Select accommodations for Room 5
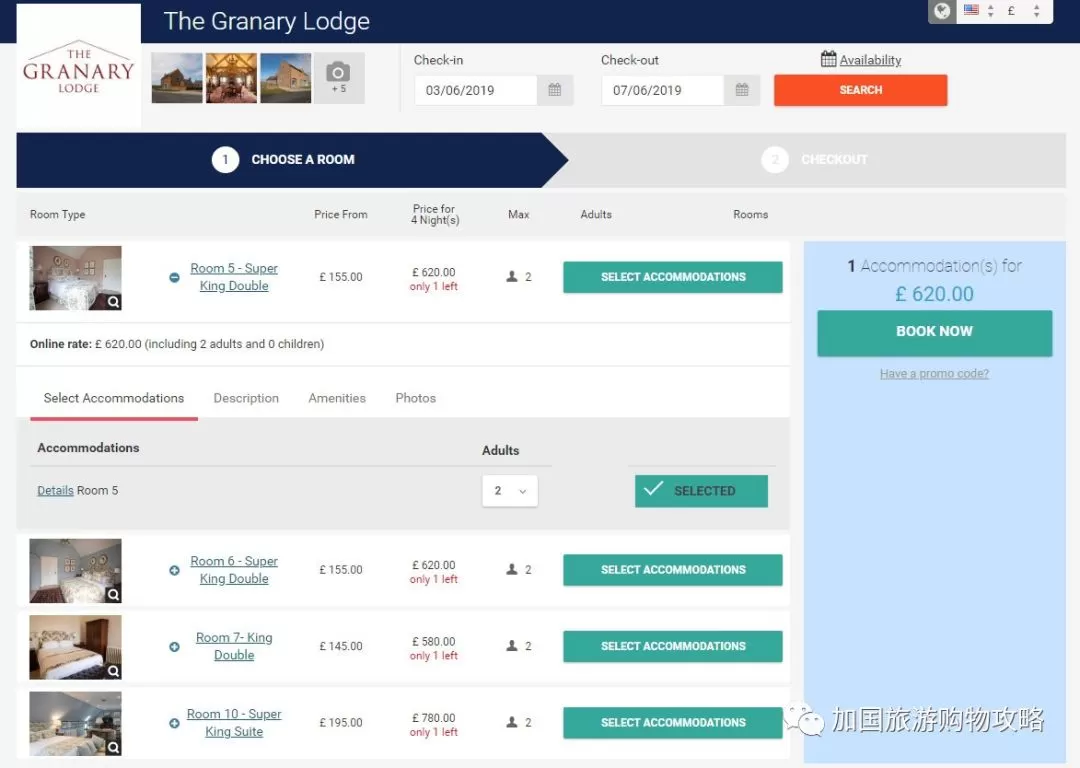This screenshot has width=1080, height=768. 672,277
